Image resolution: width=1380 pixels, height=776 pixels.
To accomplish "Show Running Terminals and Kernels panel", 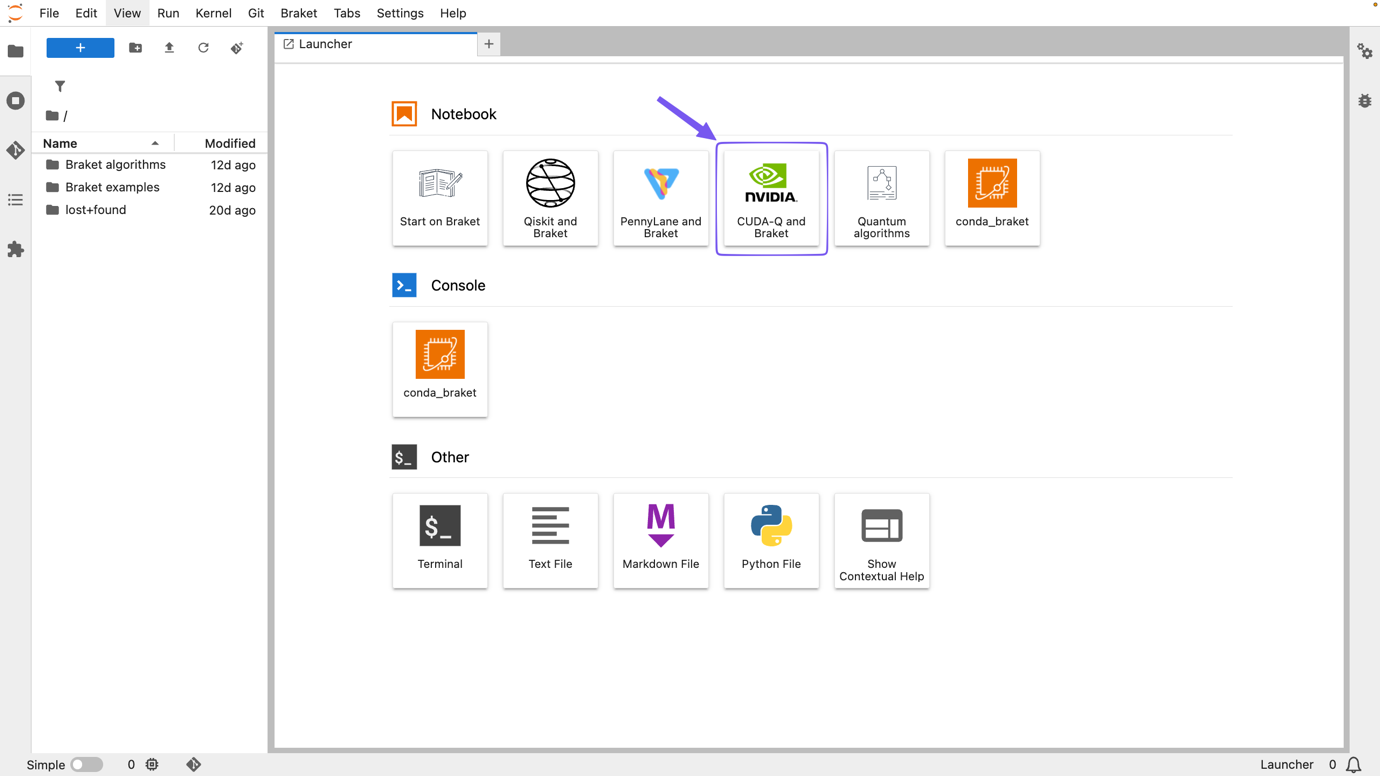I will click(15, 101).
